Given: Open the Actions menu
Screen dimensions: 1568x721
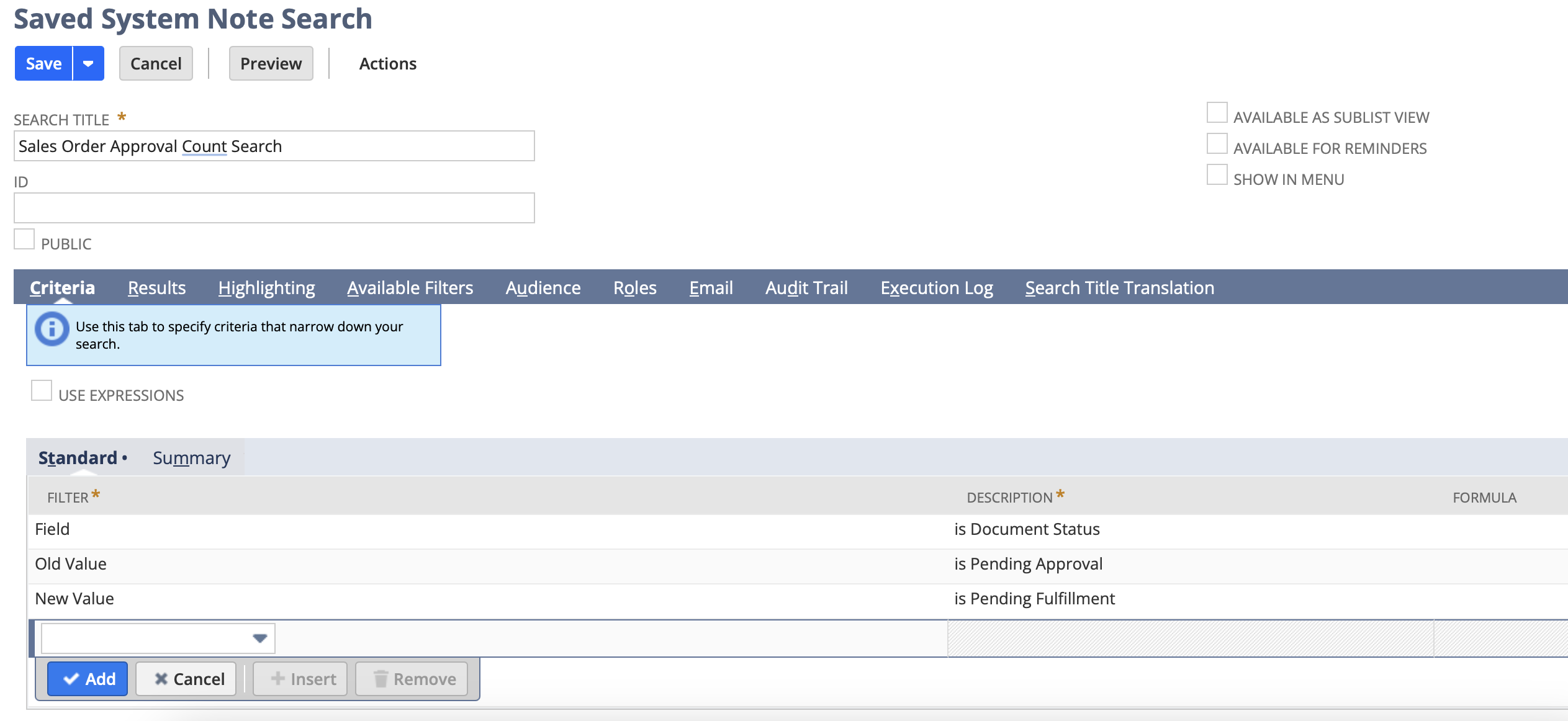Looking at the screenshot, I should (x=387, y=63).
